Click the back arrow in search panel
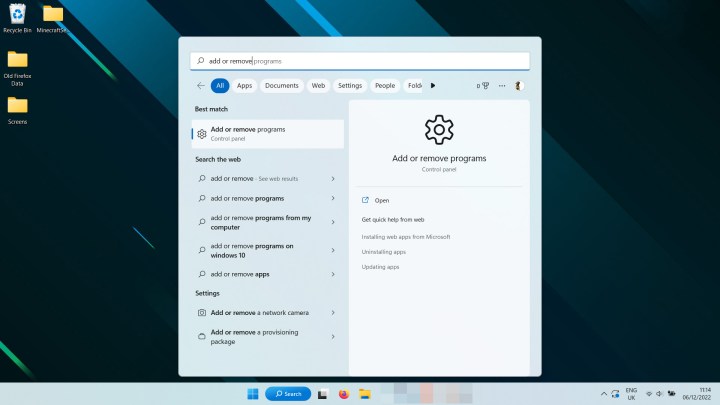 point(201,86)
